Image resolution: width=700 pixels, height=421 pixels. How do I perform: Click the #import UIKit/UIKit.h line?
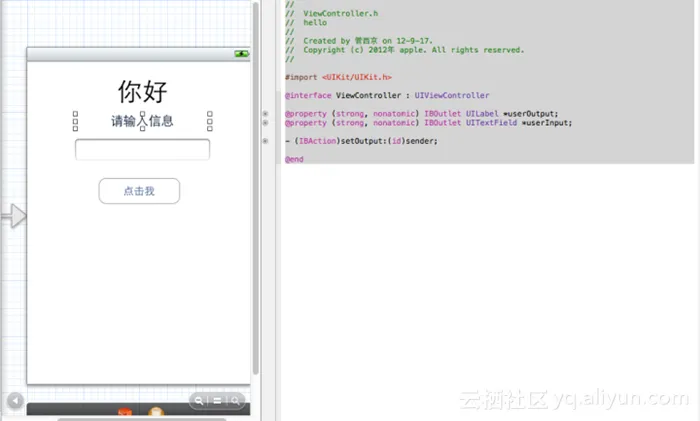tap(338, 77)
